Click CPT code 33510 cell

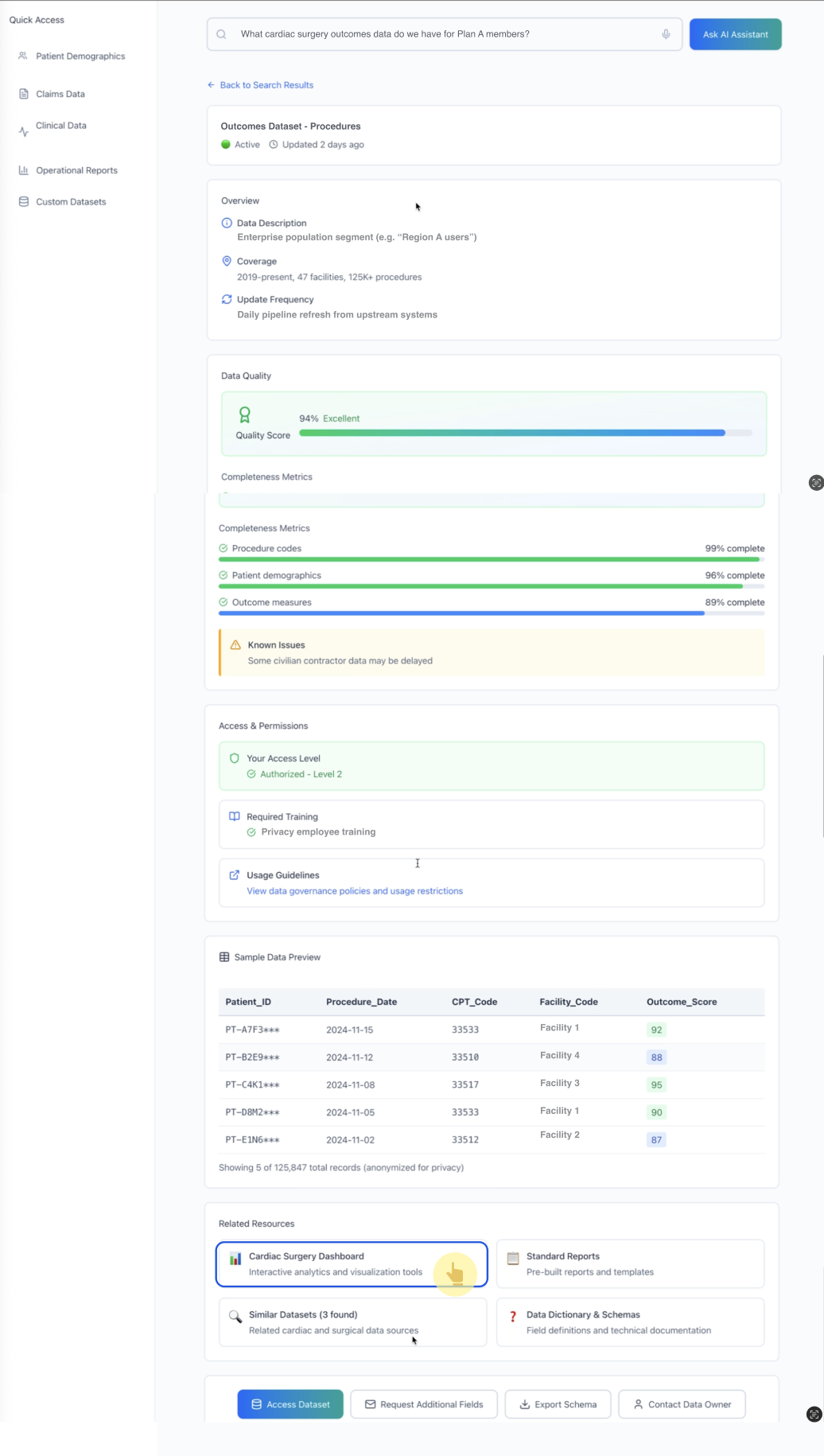(x=465, y=1057)
